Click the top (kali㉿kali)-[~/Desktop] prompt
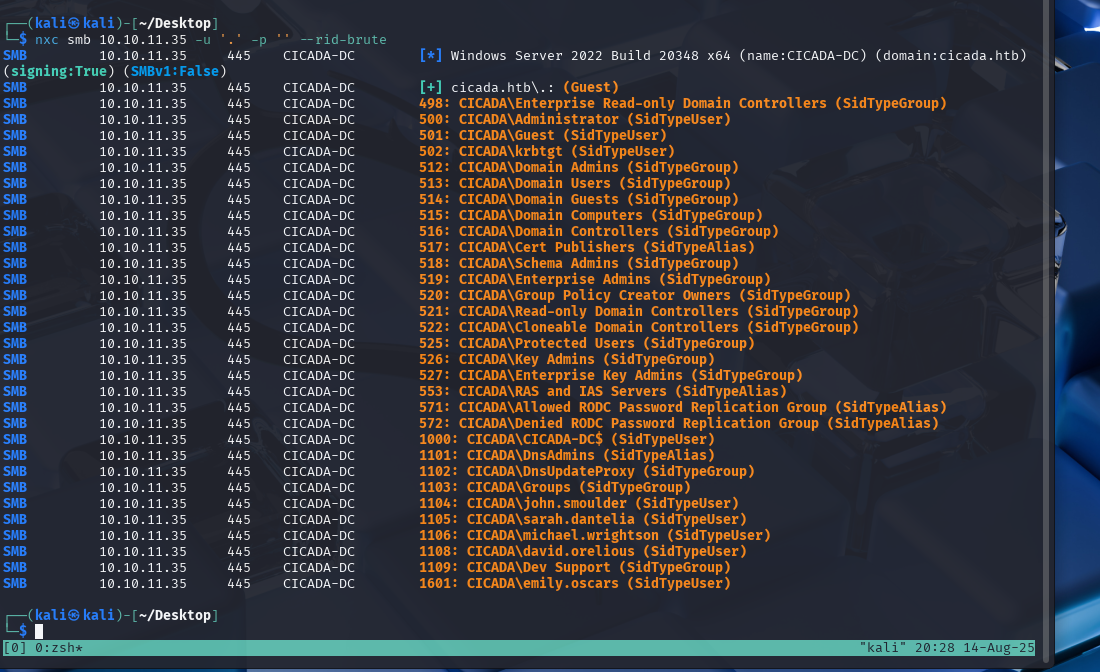 coord(122,23)
